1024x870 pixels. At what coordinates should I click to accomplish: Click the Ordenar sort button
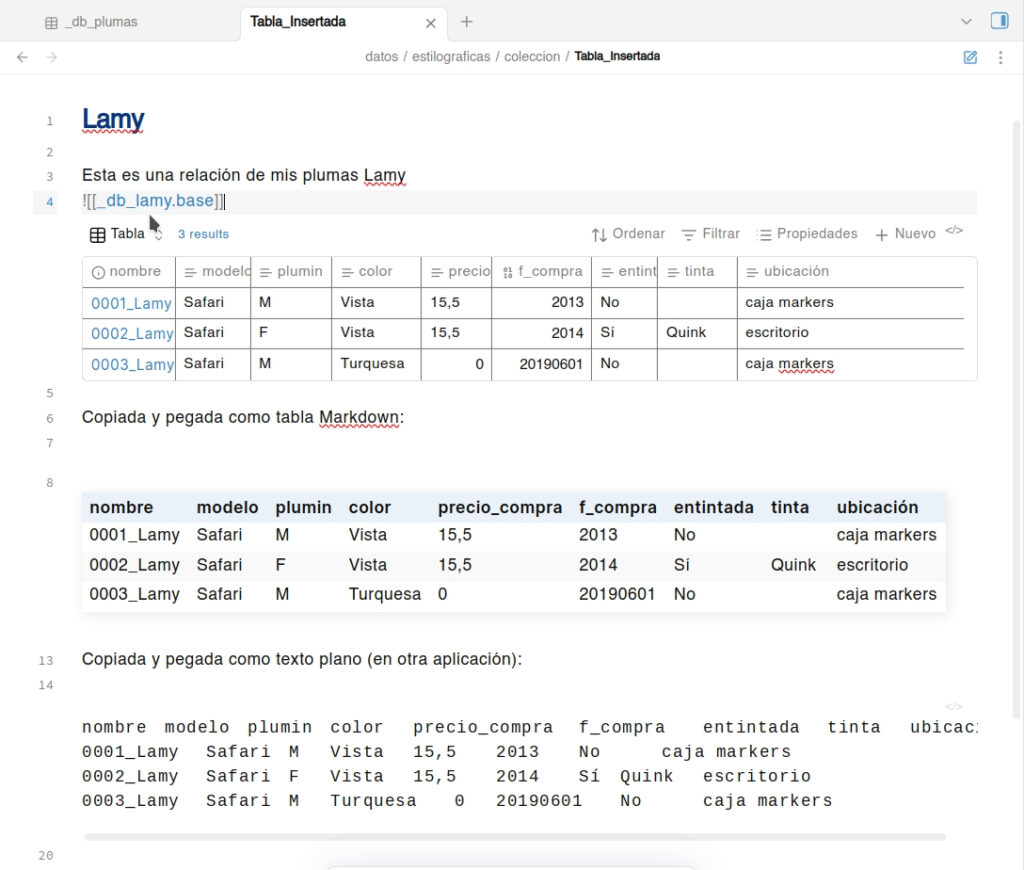point(628,234)
